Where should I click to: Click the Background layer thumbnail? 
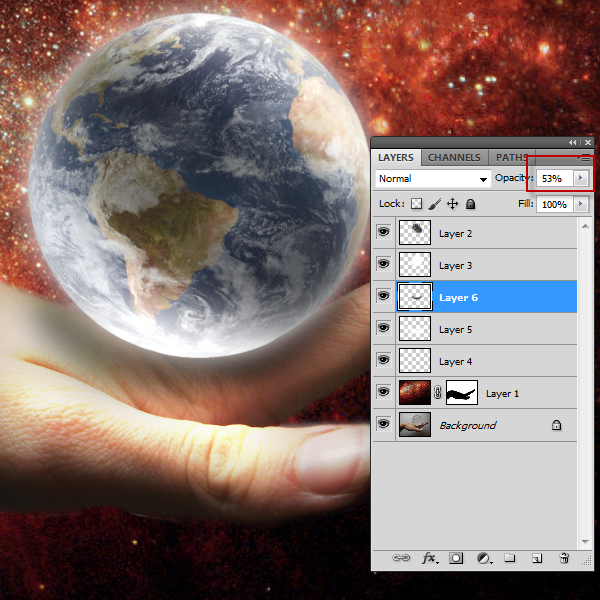pos(415,424)
